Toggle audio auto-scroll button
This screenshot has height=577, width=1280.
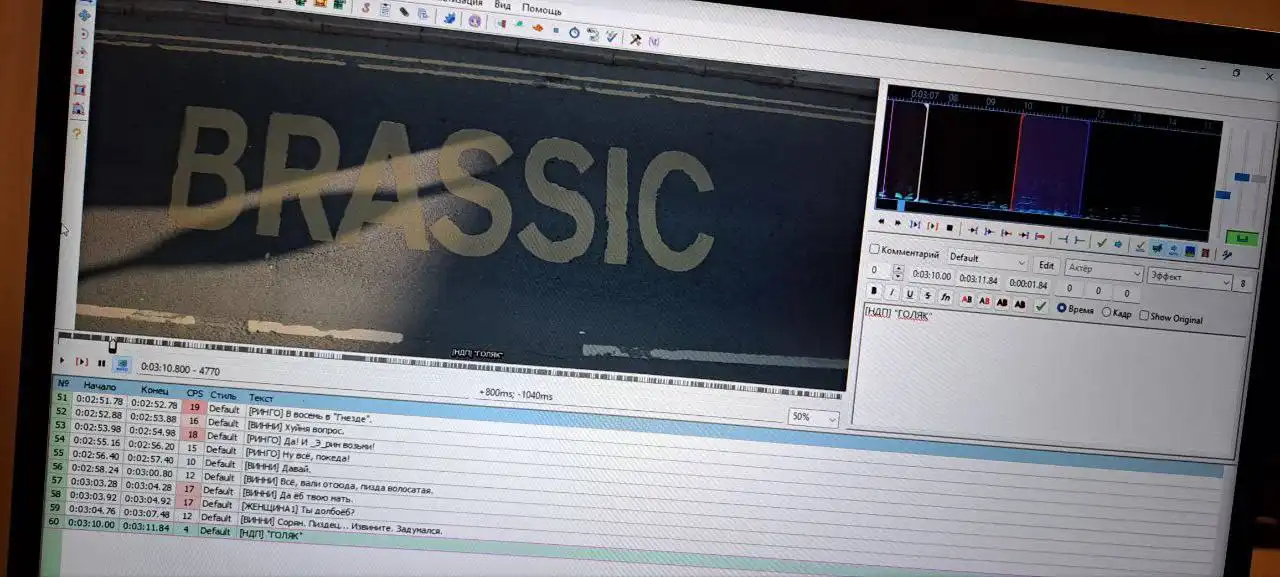[1173, 249]
